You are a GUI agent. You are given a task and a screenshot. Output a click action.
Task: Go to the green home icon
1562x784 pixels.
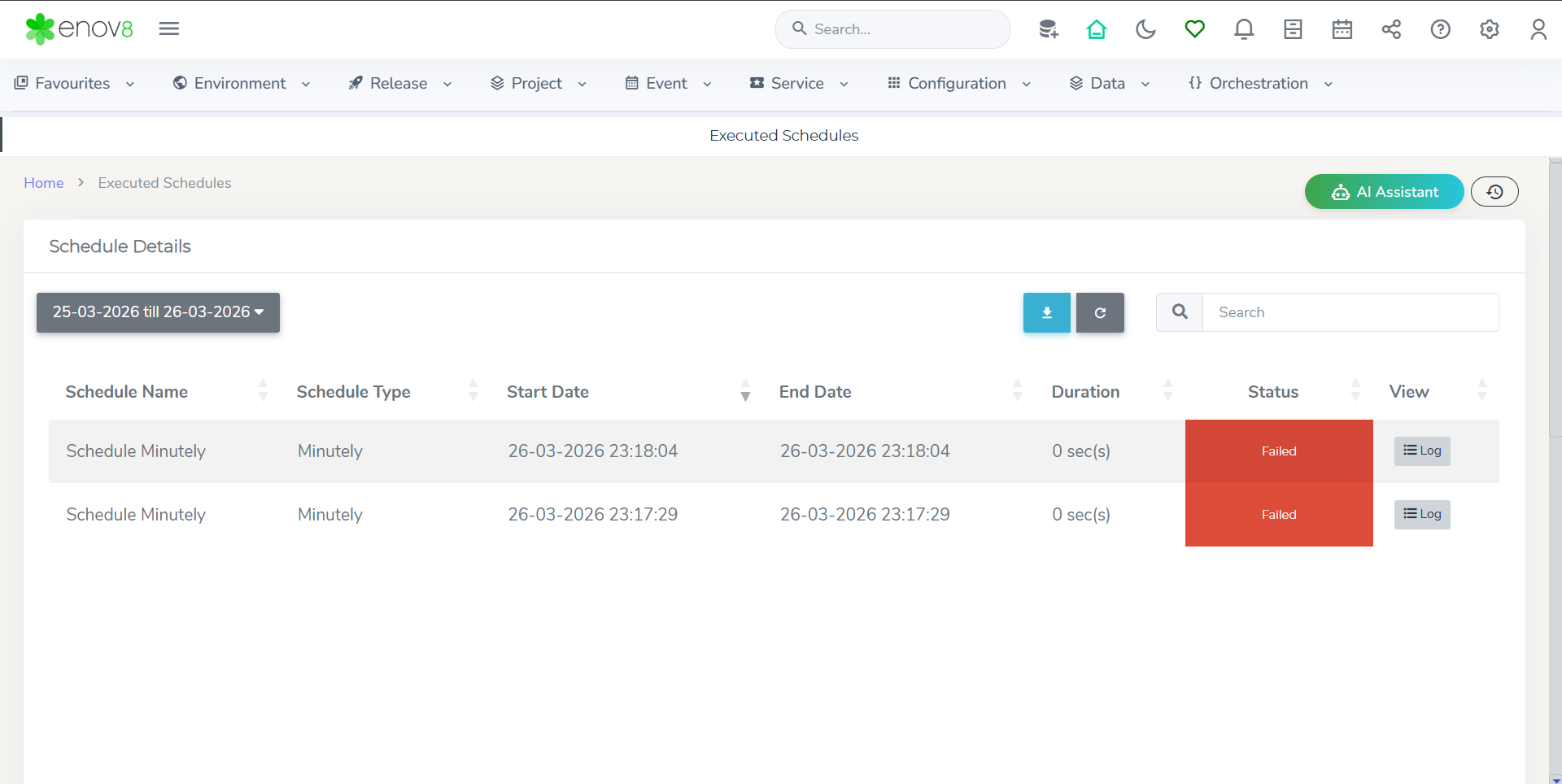[1097, 29]
